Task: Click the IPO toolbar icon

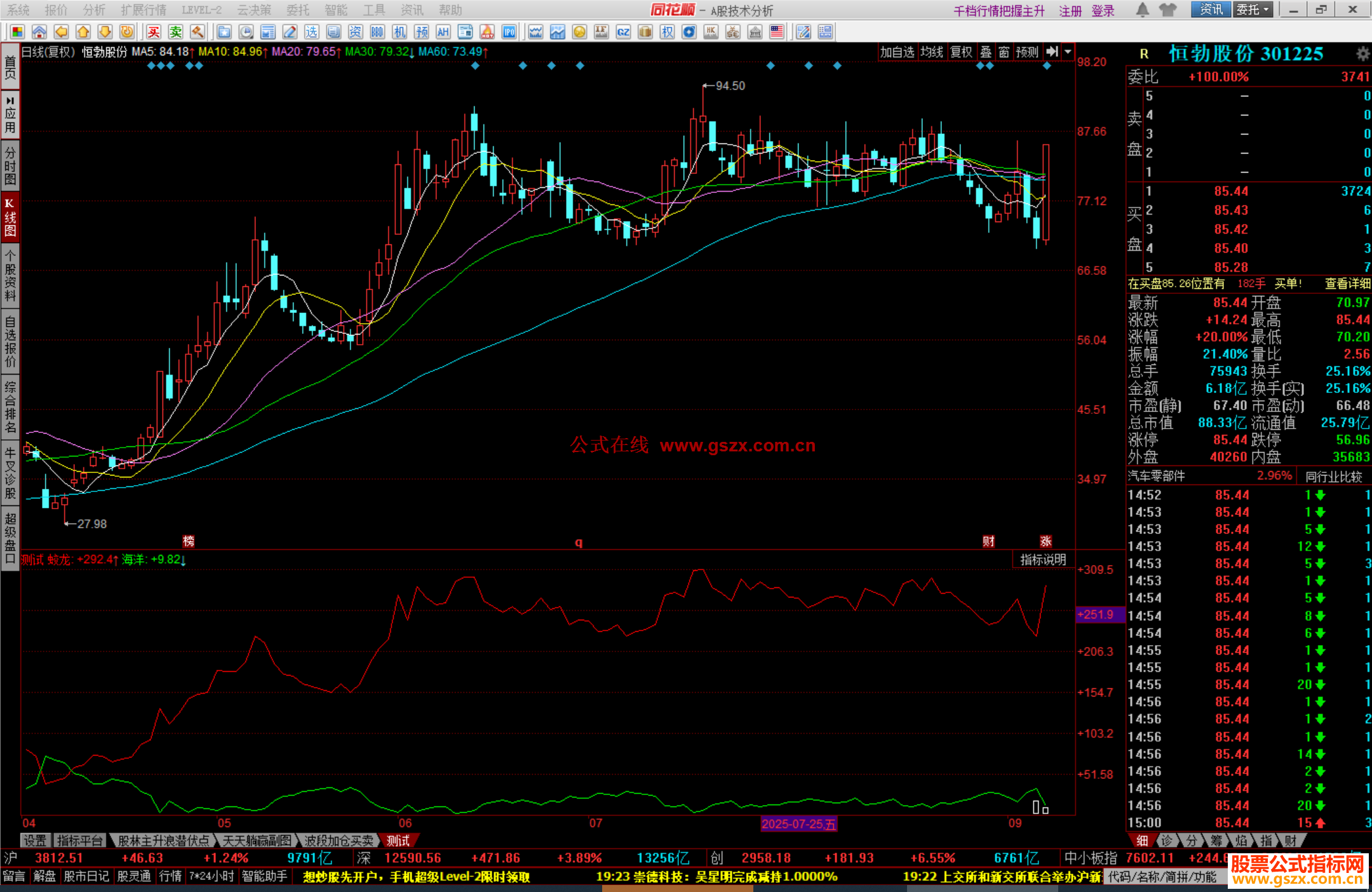Action: click(509, 32)
